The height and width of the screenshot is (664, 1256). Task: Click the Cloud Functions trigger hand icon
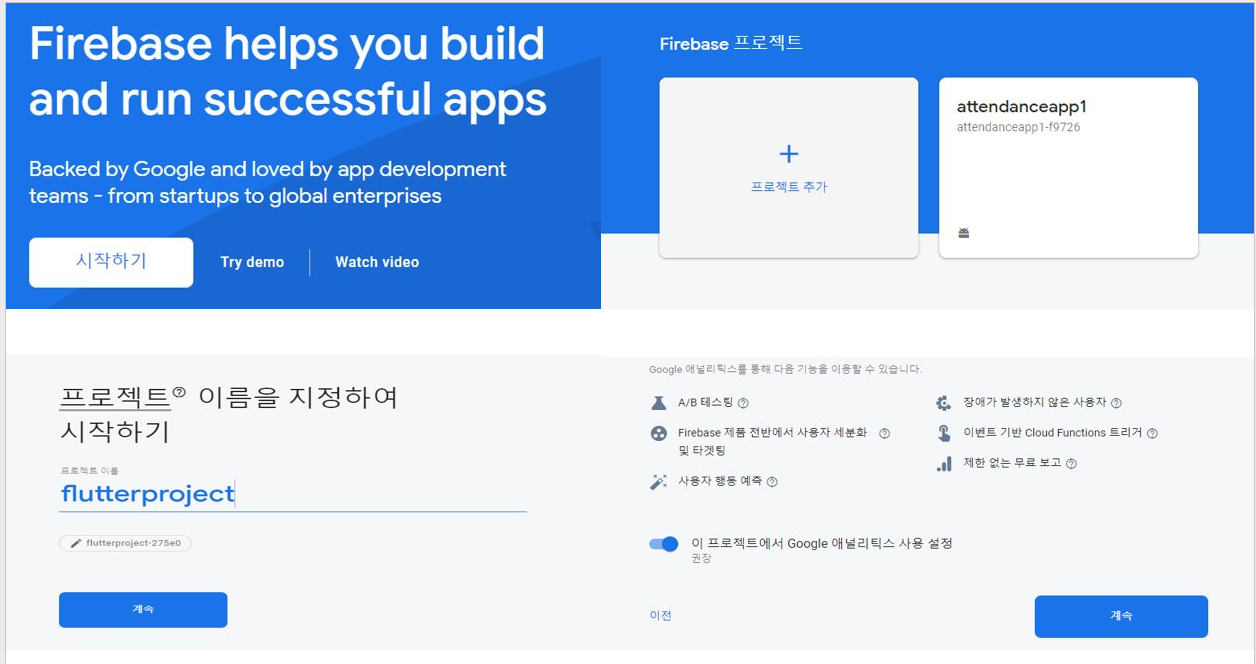pos(943,433)
